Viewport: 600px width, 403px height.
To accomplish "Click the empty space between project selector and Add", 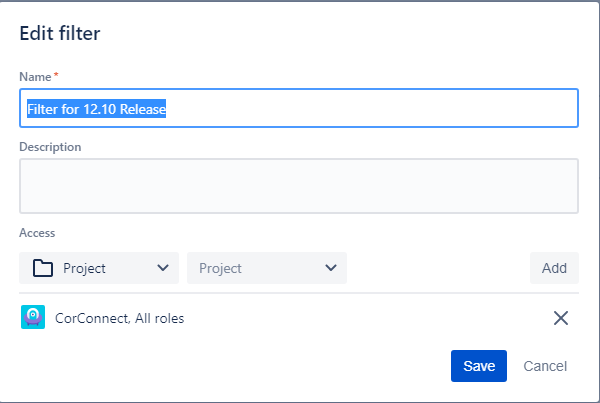I will (438, 268).
